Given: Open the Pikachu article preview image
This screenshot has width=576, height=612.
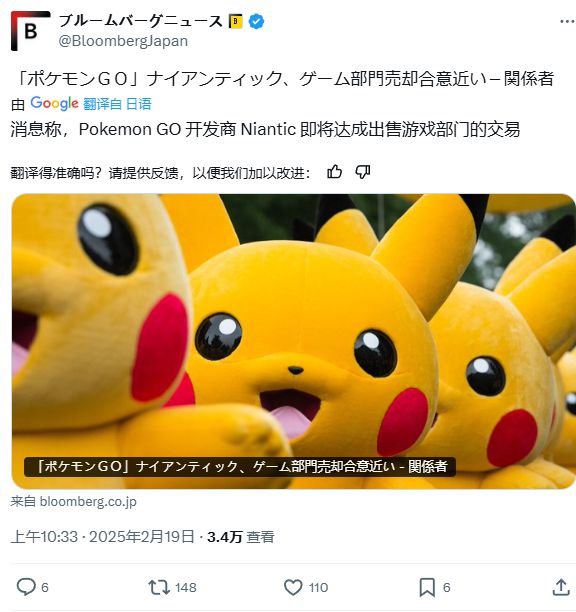Looking at the screenshot, I should coord(293,341).
